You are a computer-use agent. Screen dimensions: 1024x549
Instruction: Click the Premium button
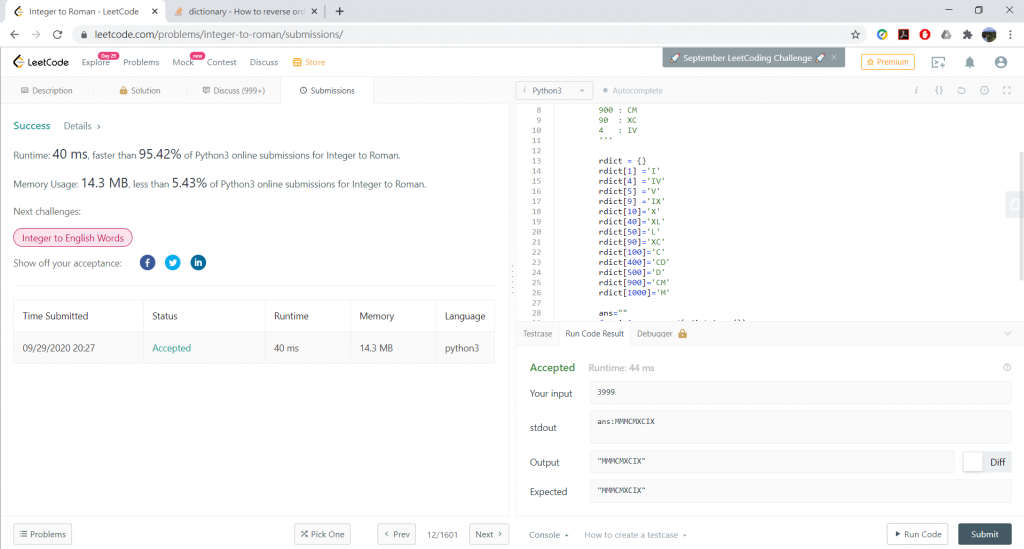(888, 62)
